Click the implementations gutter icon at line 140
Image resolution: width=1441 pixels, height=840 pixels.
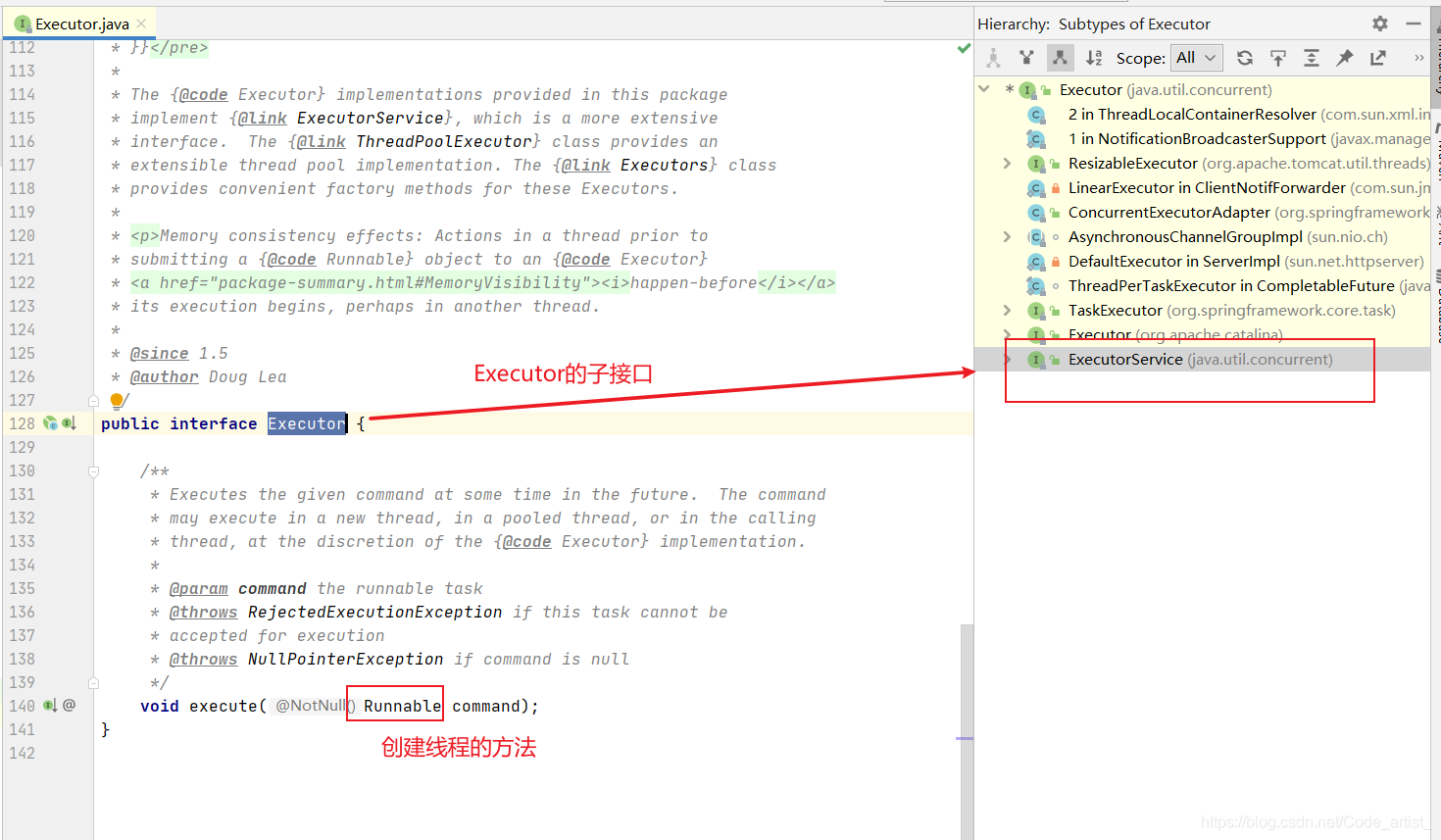(50, 706)
